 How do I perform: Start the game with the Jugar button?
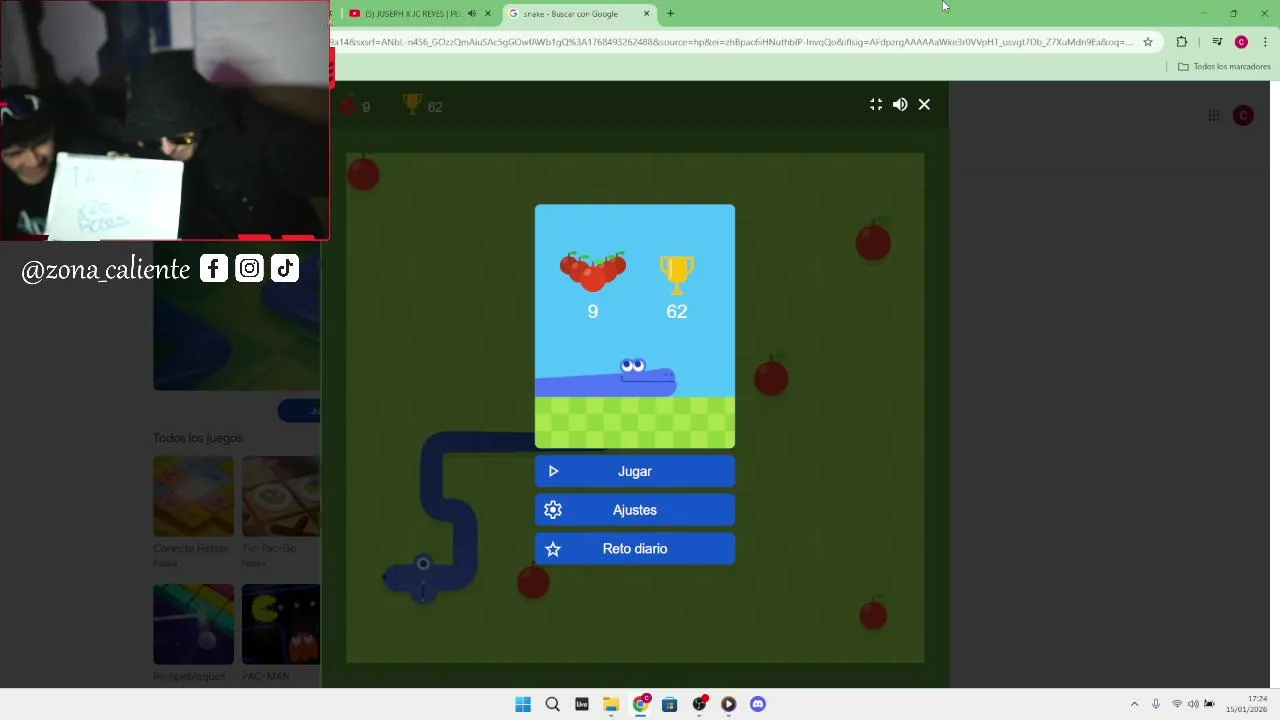pos(634,471)
